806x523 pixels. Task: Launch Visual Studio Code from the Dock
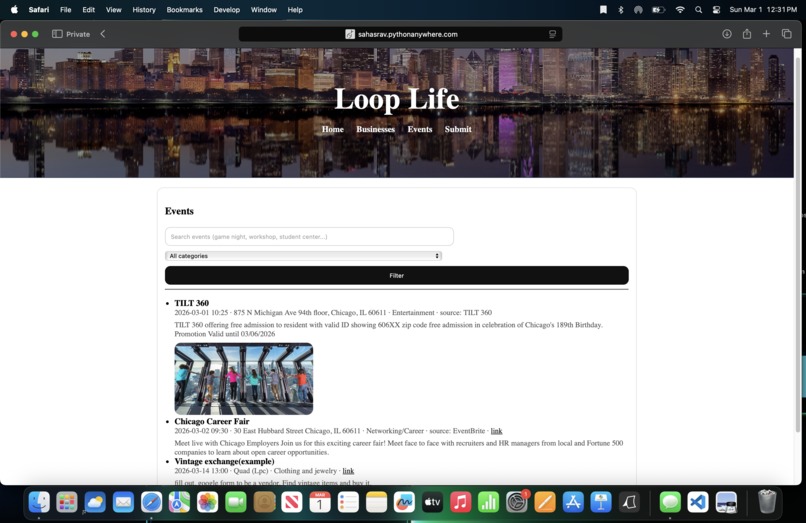pos(698,502)
